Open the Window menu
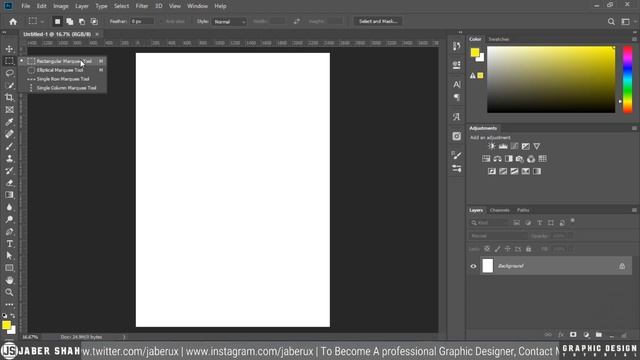Viewport: 640px width, 360px height. pos(197,6)
